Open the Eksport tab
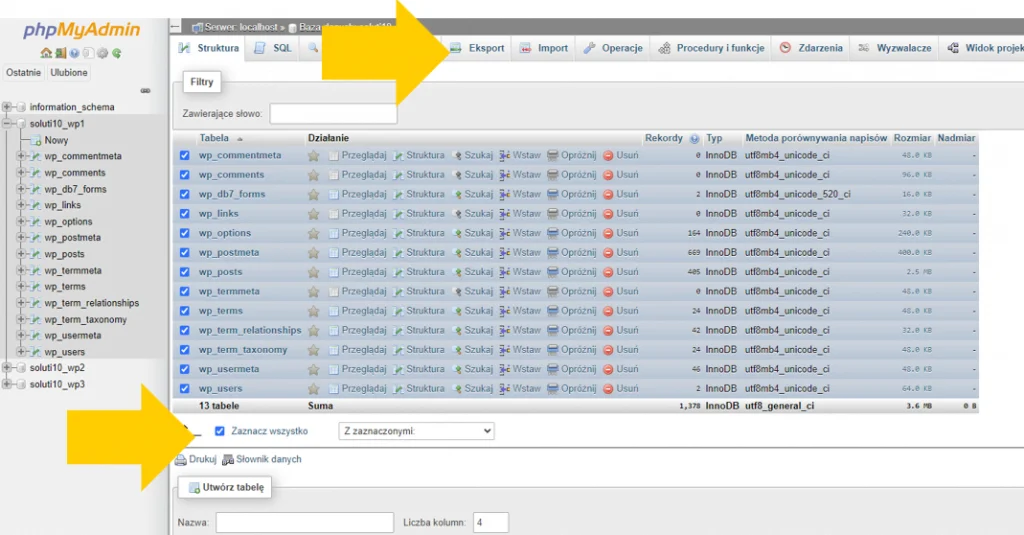 [x=477, y=48]
